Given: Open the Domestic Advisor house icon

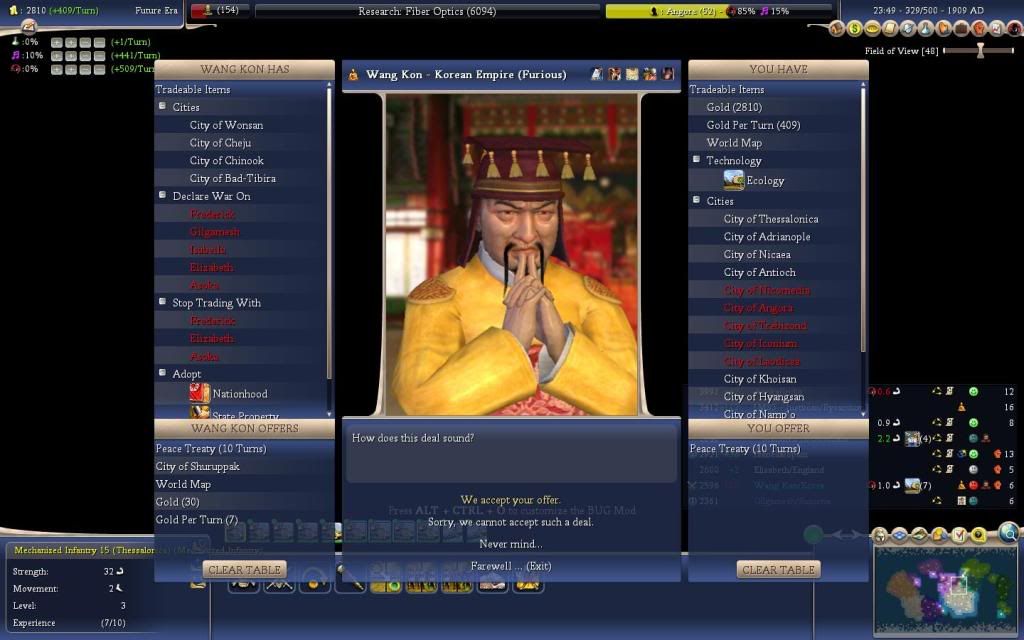Looking at the screenshot, I should point(837,29).
